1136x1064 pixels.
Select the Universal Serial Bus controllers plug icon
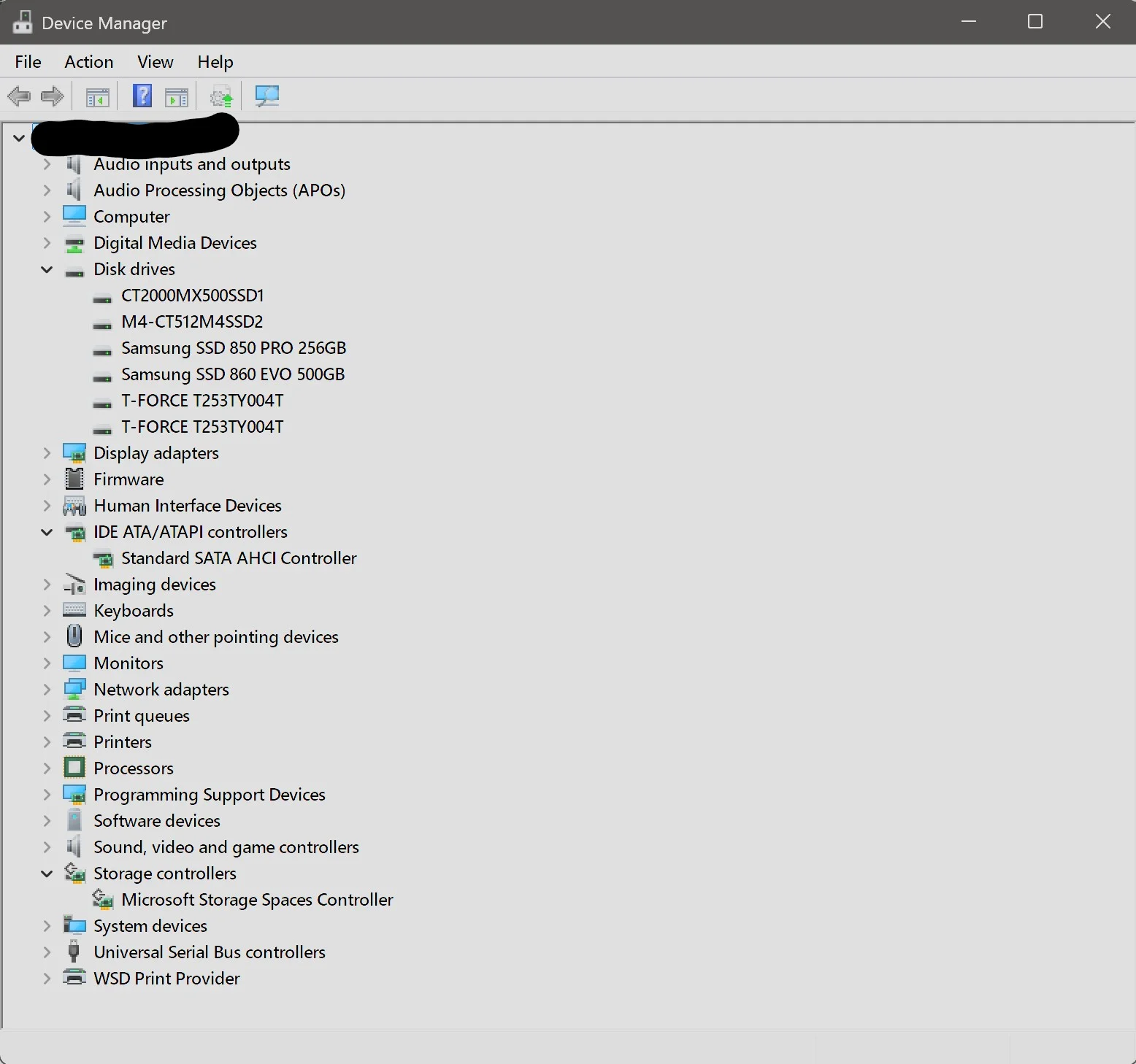click(74, 952)
